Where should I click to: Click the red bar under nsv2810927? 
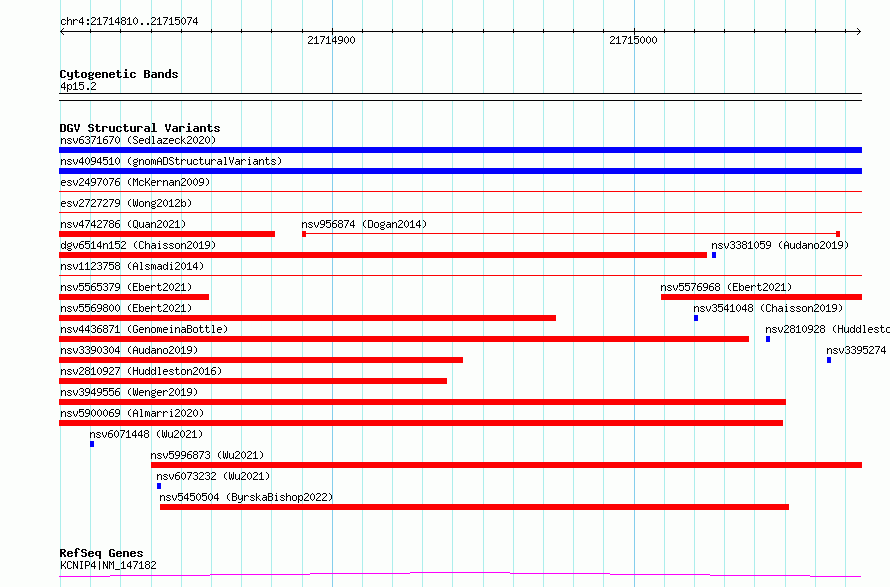[x=253, y=381]
